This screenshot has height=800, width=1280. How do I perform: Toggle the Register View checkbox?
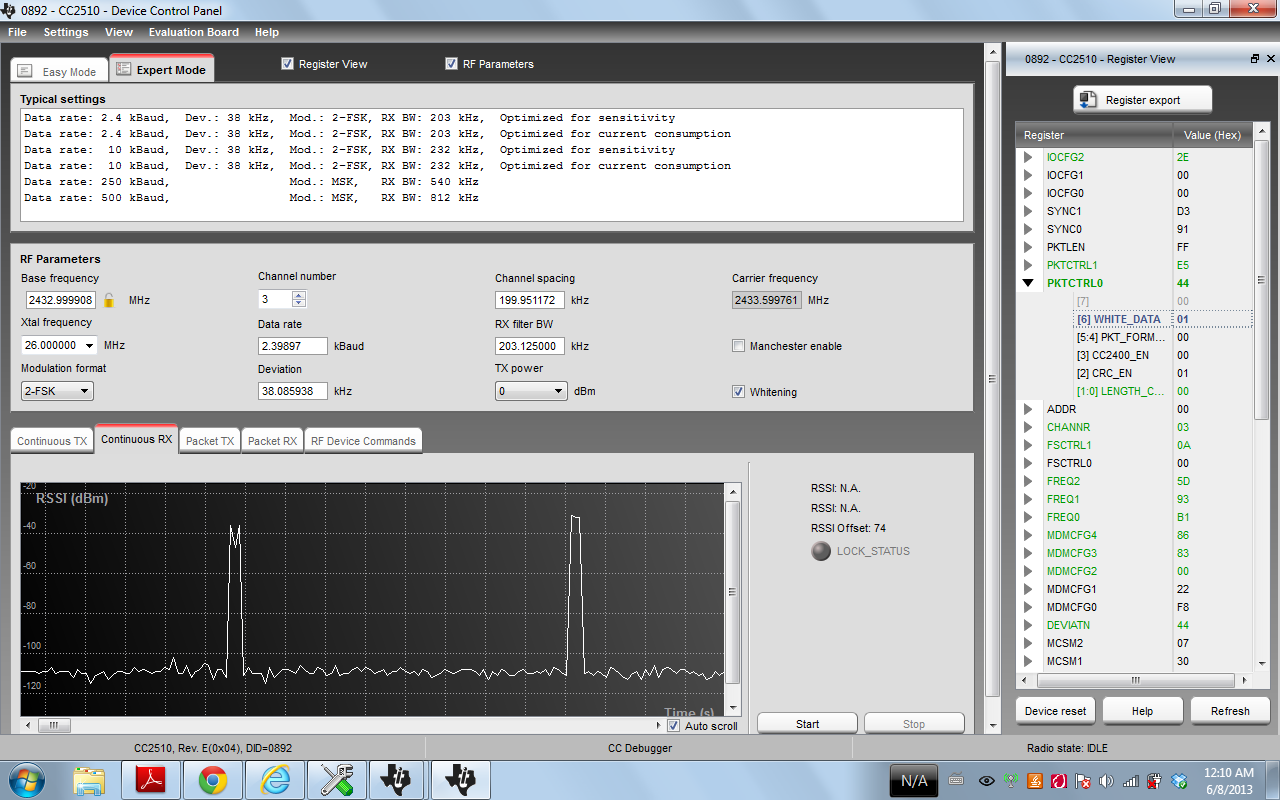pyautogui.click(x=288, y=64)
